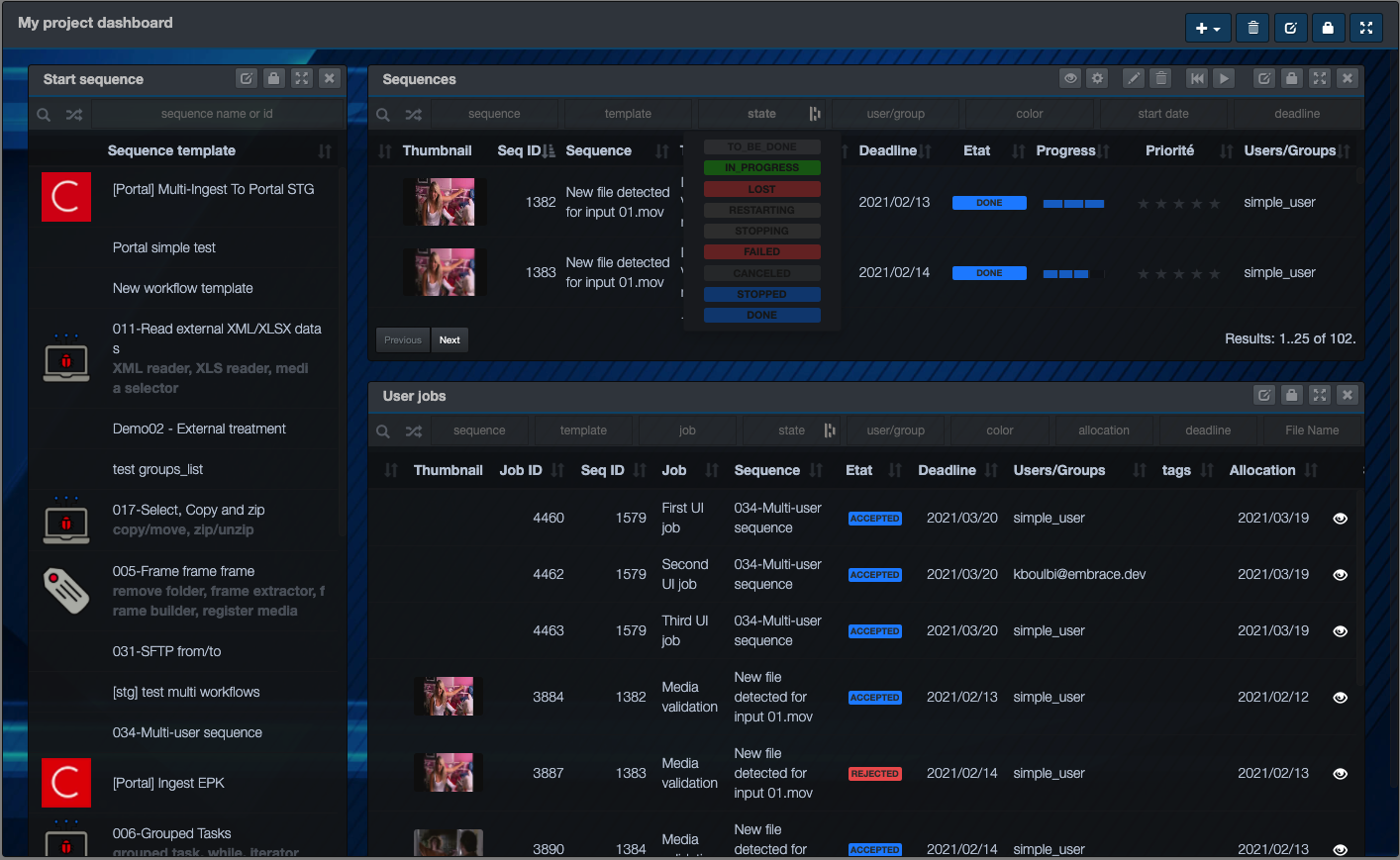The width and height of the screenshot is (1400, 860).
Task: Sort by Sequence template column
Action: 325,151
